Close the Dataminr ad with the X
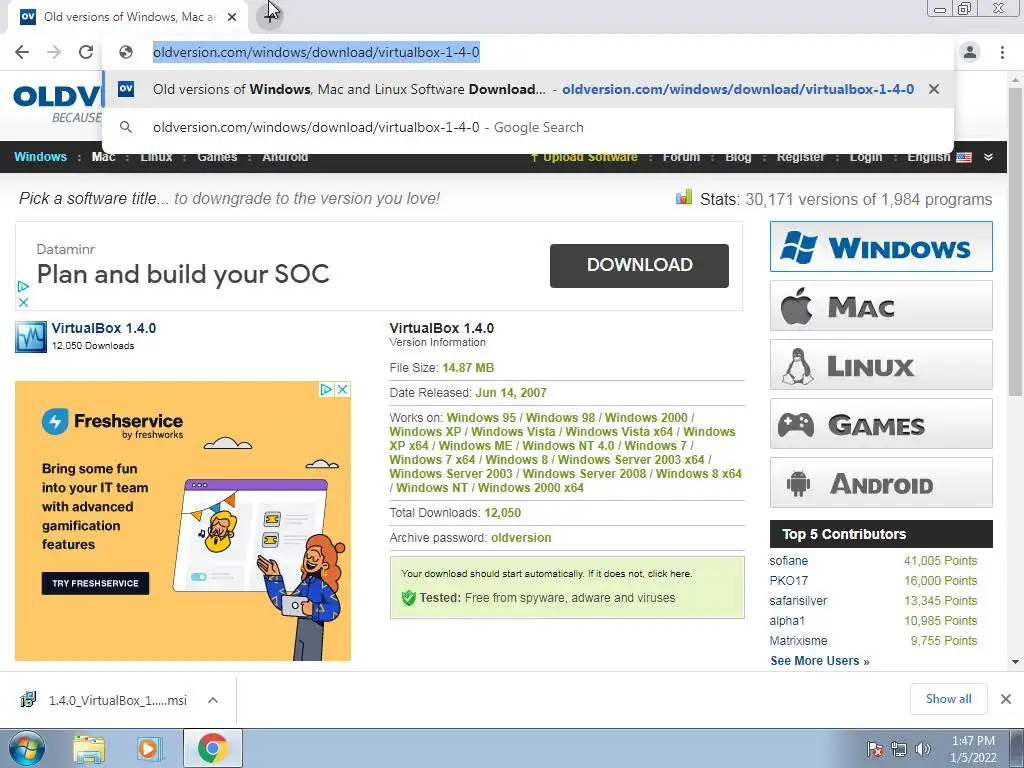The image size is (1024, 768). (x=23, y=302)
